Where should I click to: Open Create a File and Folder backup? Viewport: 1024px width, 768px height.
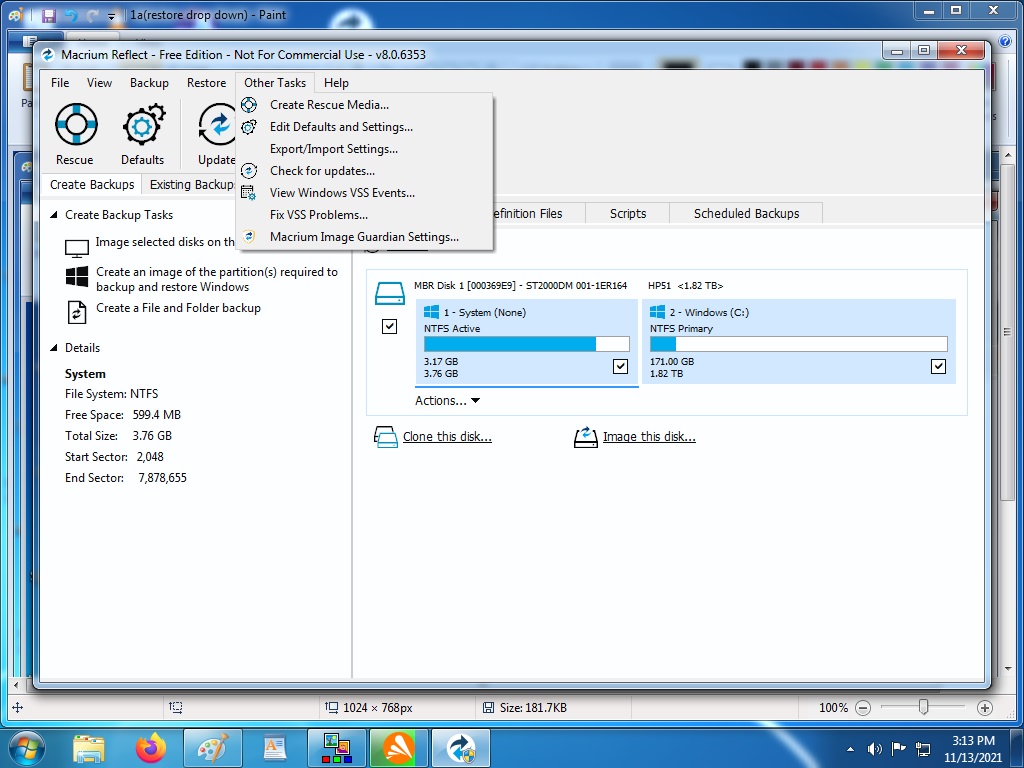click(178, 308)
